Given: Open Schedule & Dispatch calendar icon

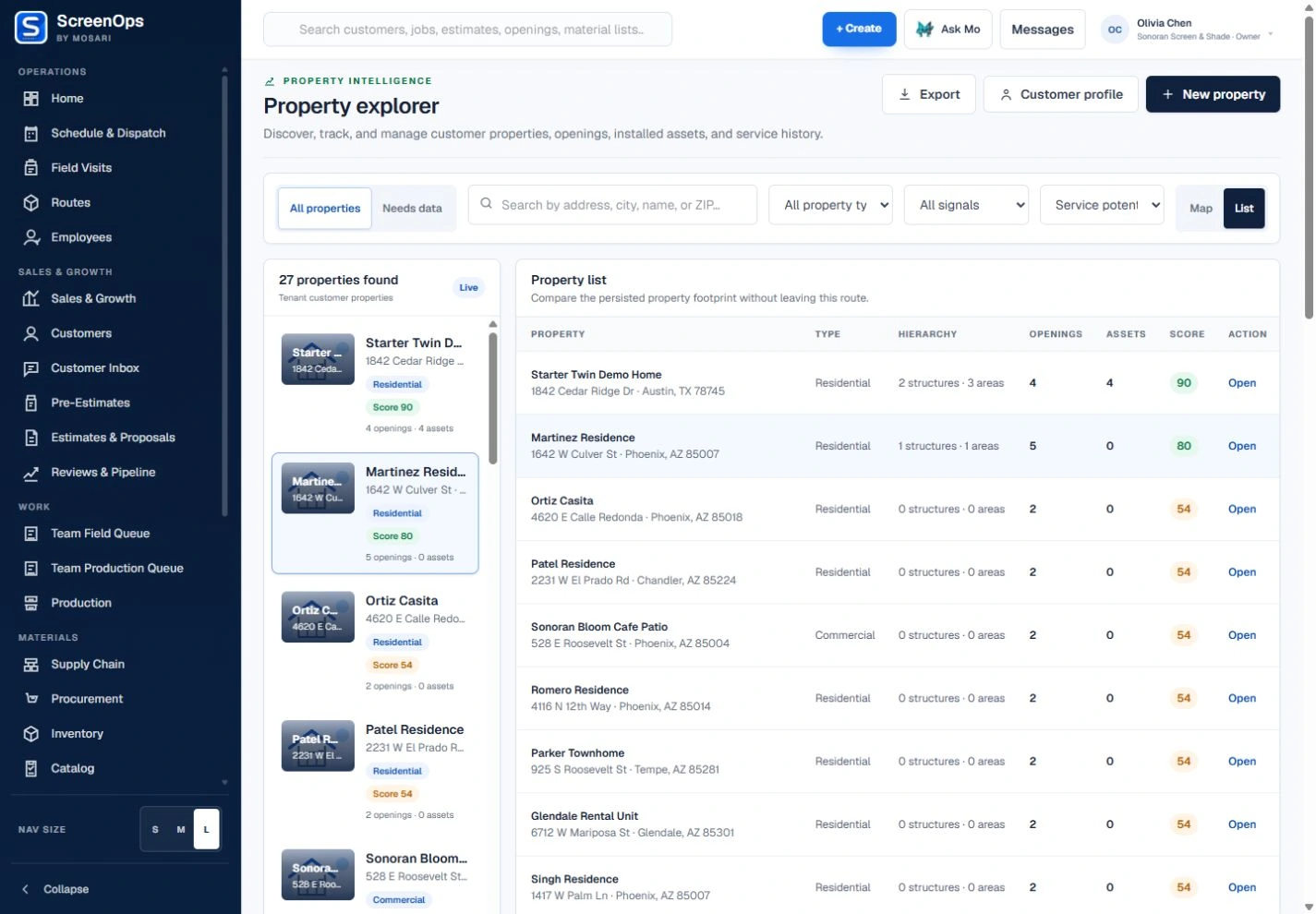Looking at the screenshot, I should click(30, 134).
